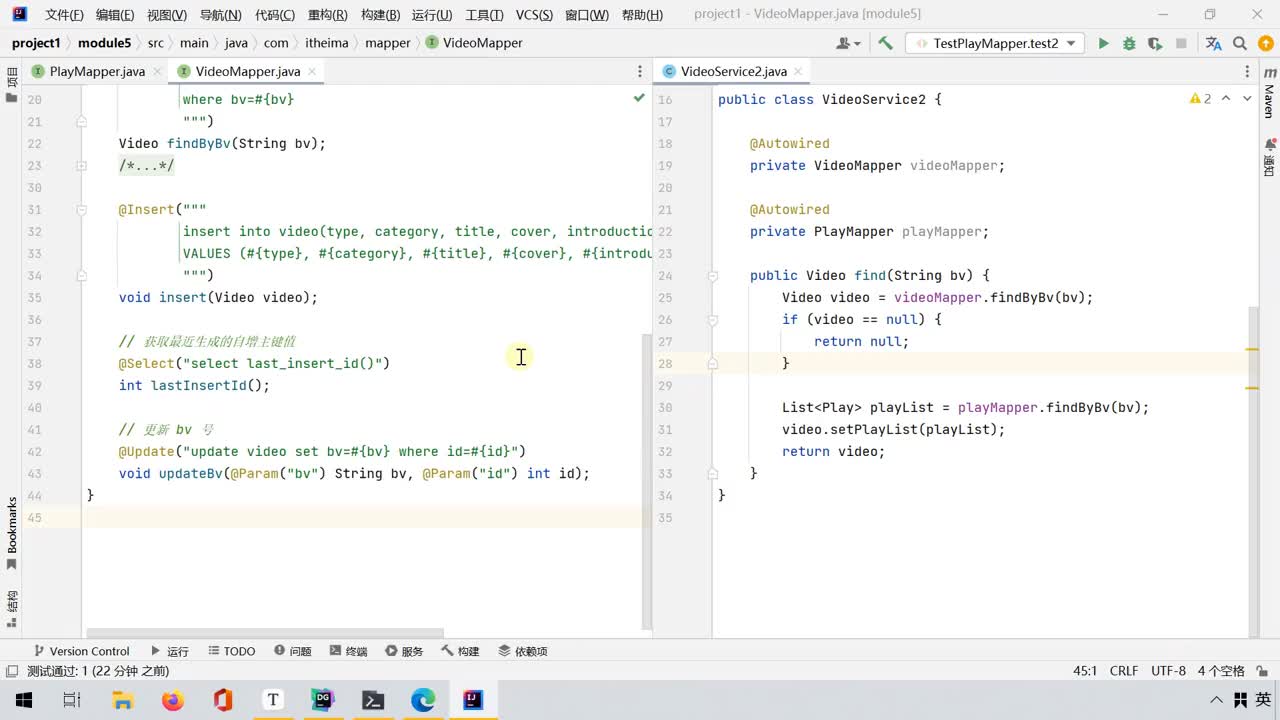
Task: Click the Build project hammer icon
Action: tap(885, 43)
